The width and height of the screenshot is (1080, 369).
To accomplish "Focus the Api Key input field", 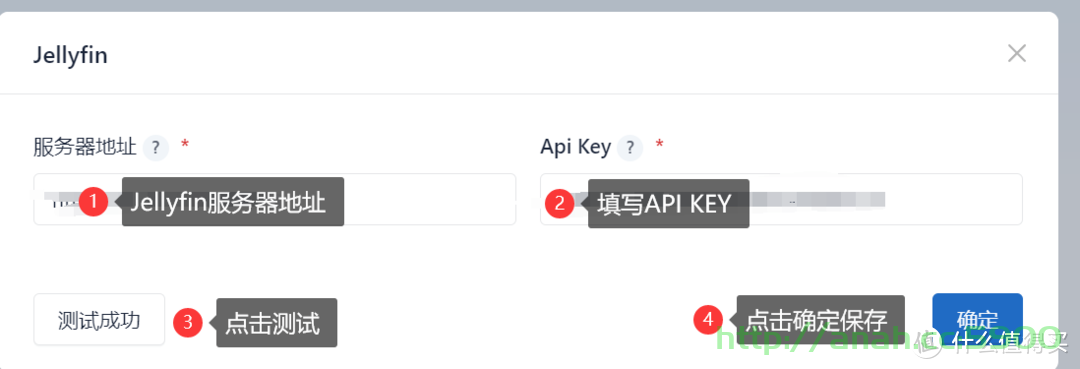I will tap(781, 199).
